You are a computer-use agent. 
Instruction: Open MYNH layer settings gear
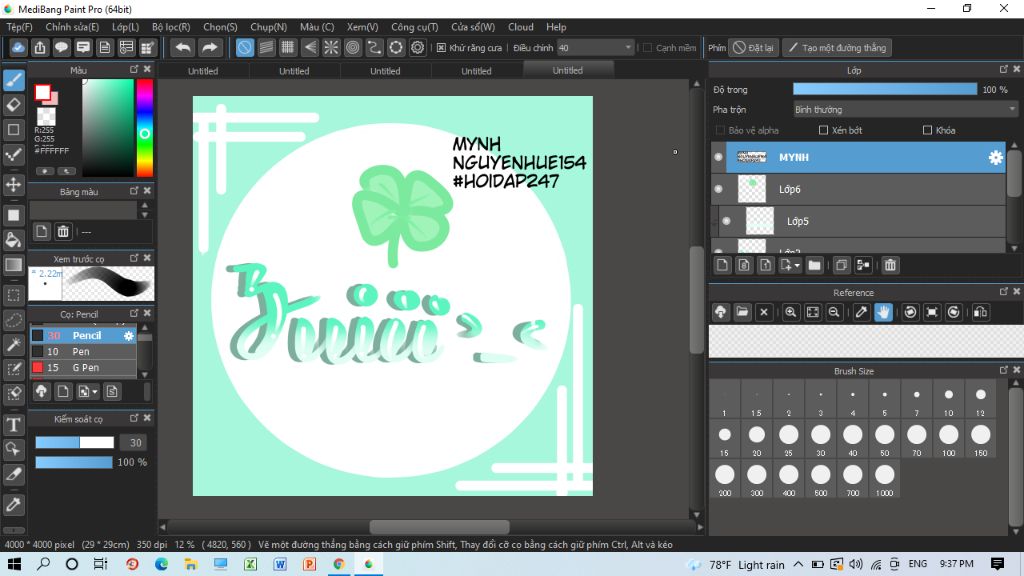point(995,157)
